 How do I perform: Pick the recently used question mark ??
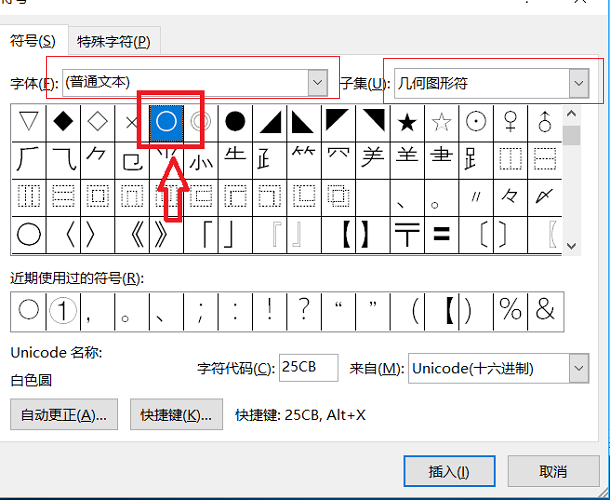click(x=304, y=311)
